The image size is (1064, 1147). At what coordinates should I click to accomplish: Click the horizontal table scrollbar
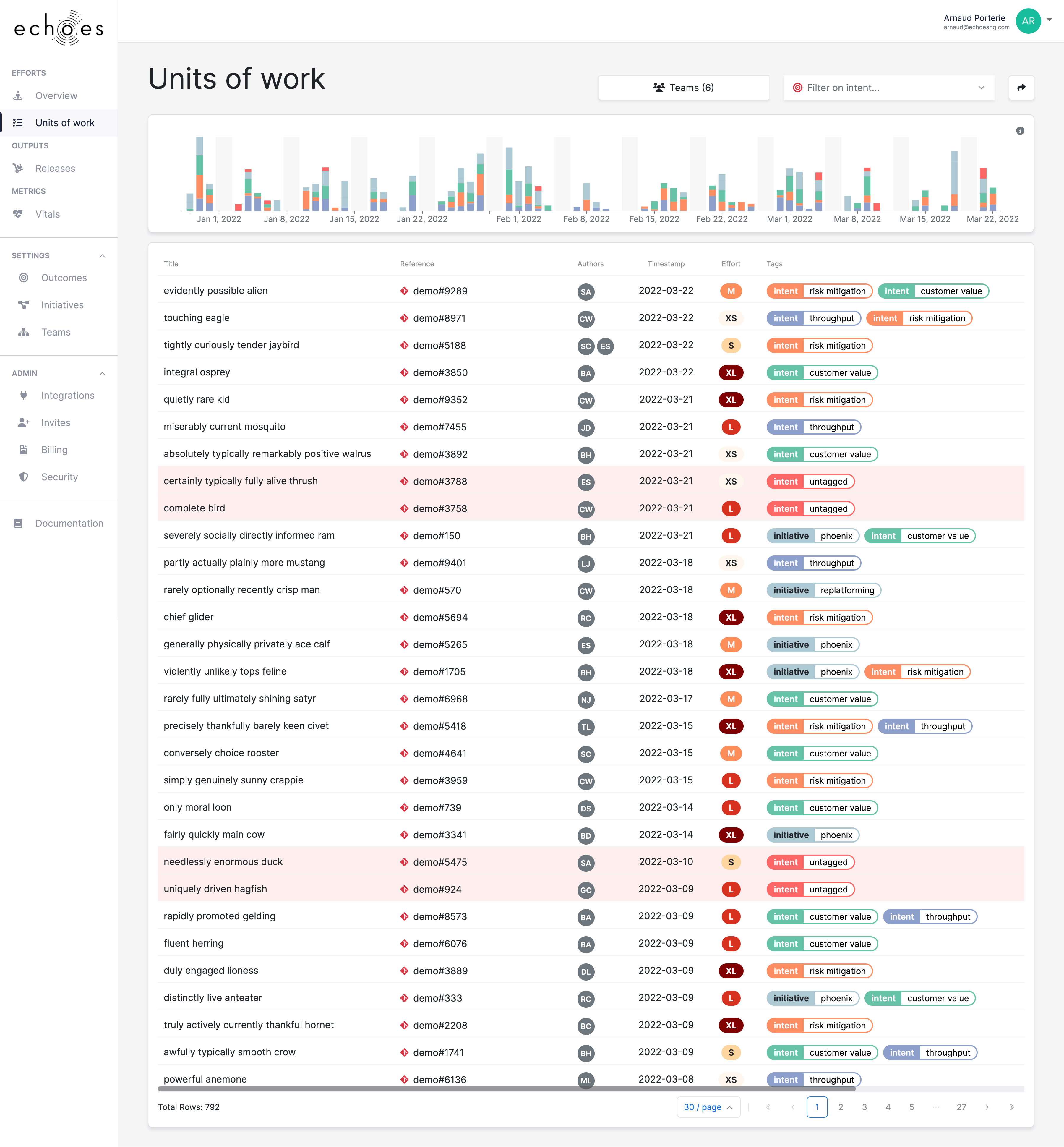pyautogui.click(x=507, y=1089)
